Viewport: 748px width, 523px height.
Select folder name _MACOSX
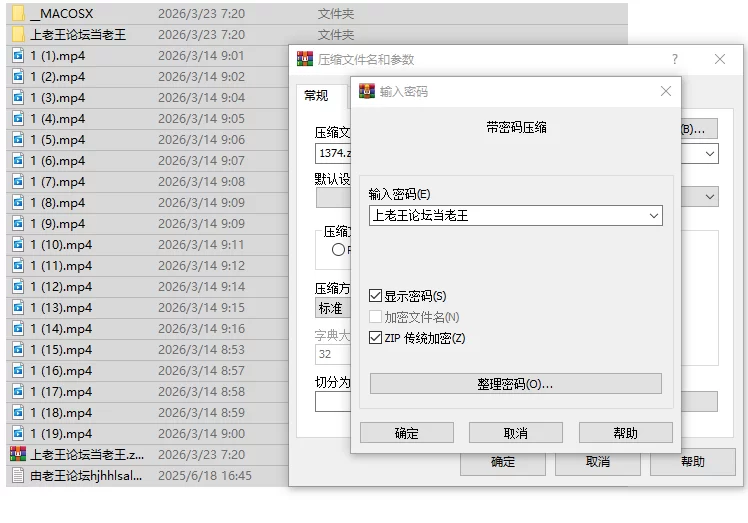(x=62, y=13)
